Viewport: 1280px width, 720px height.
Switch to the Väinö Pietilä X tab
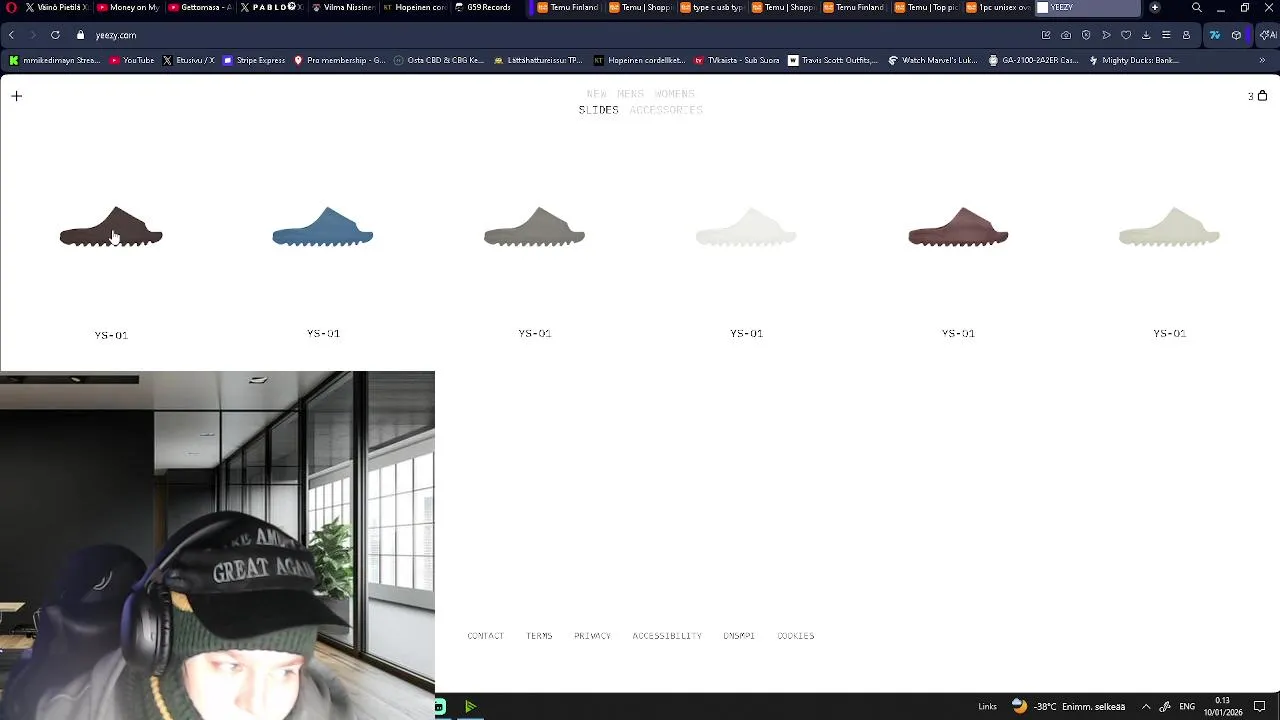[56, 7]
